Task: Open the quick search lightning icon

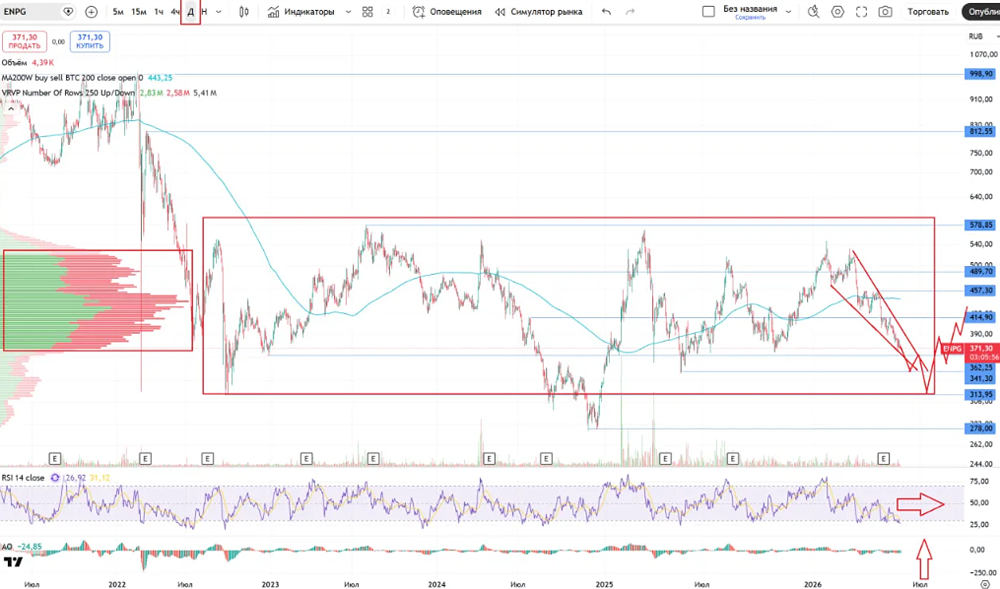Action: coord(813,11)
